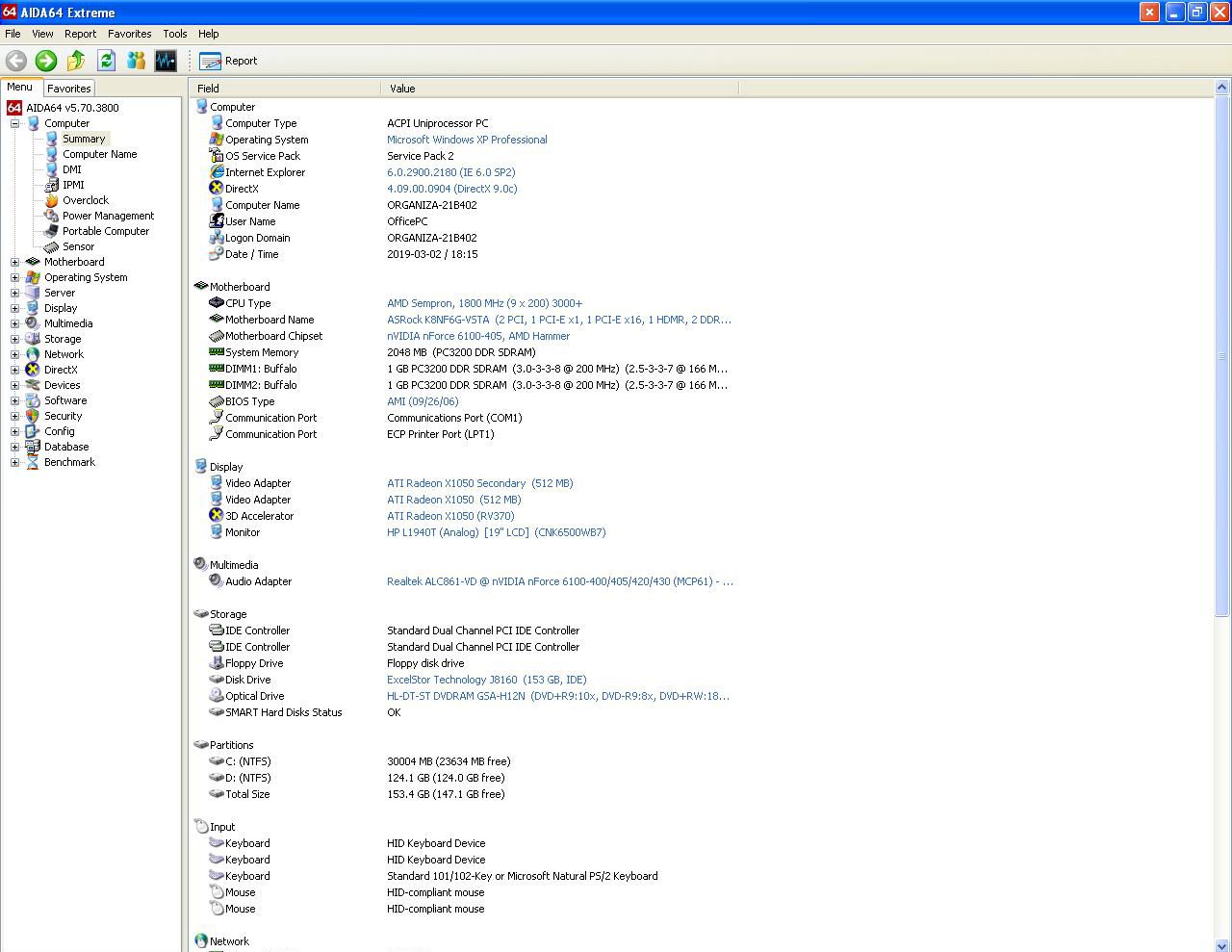Click the Database icon in the tree

(x=33, y=447)
